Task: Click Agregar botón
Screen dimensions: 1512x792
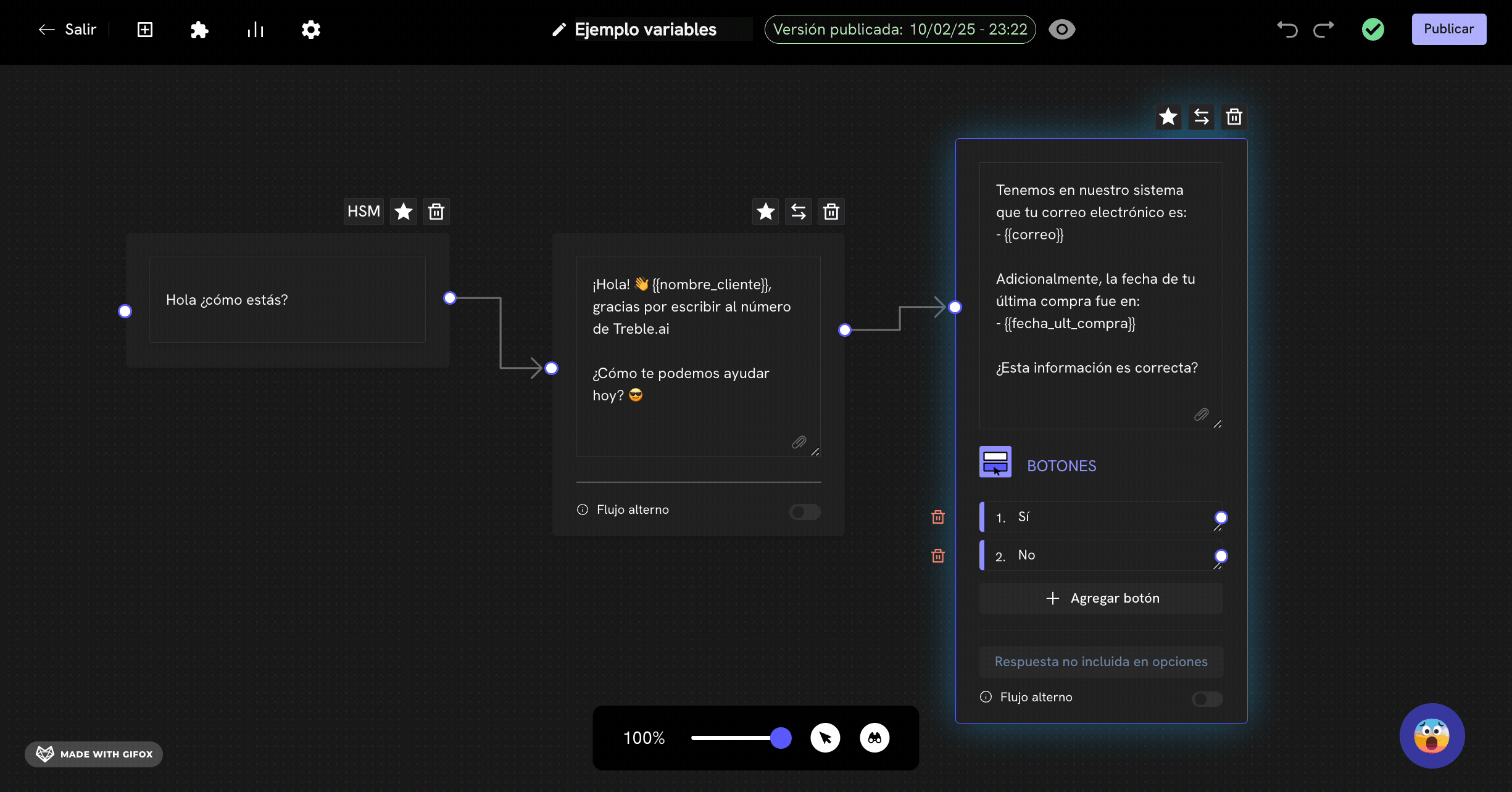Action: point(1101,598)
